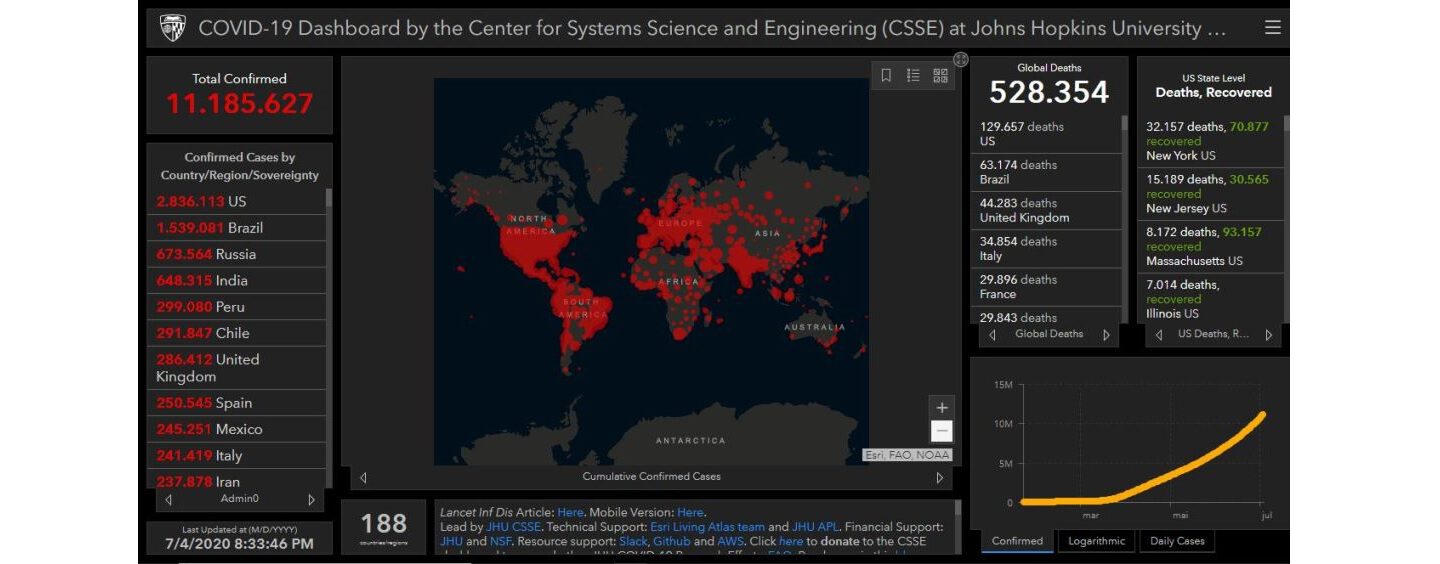Screen dimensions: 1440x564
Task: Zoom out on the map with minus
Action: point(941,431)
